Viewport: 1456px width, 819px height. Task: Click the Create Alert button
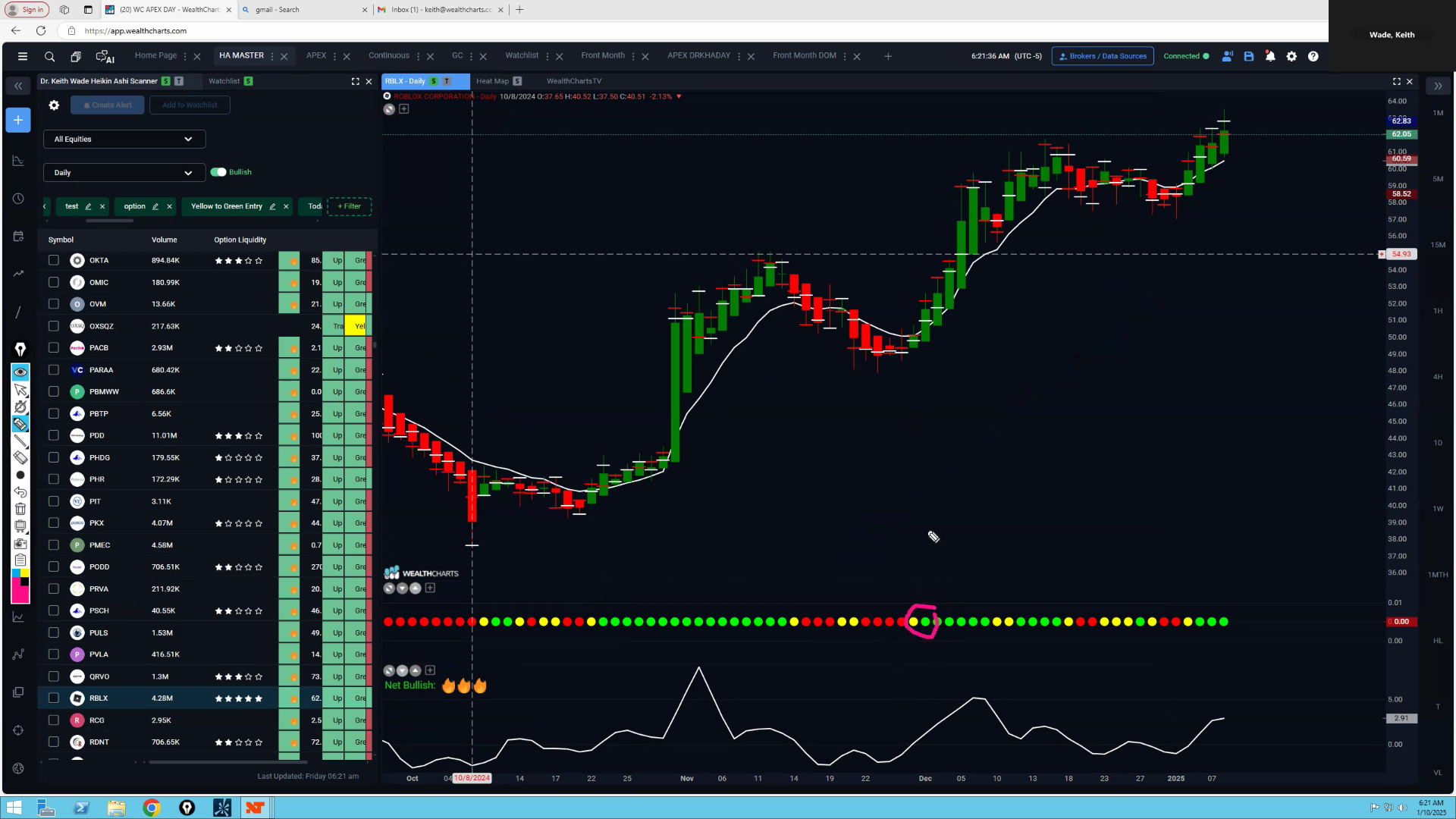108,105
